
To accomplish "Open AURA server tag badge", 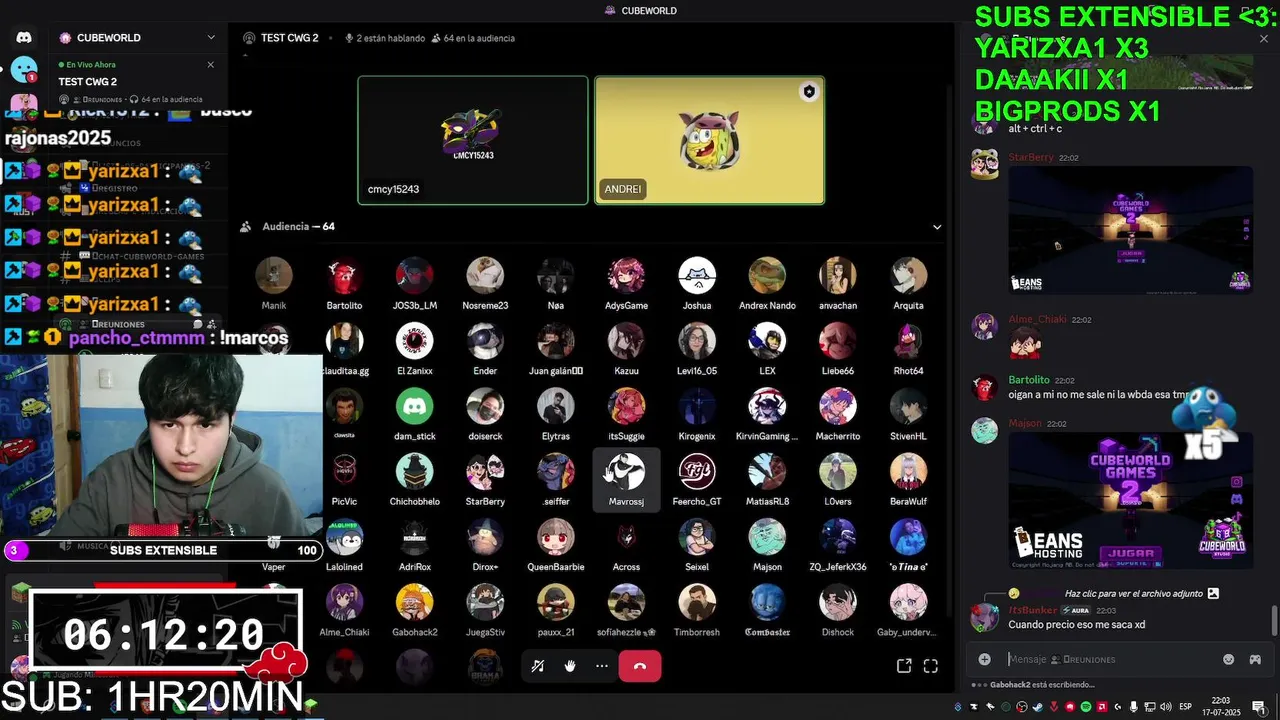I will point(1076,610).
